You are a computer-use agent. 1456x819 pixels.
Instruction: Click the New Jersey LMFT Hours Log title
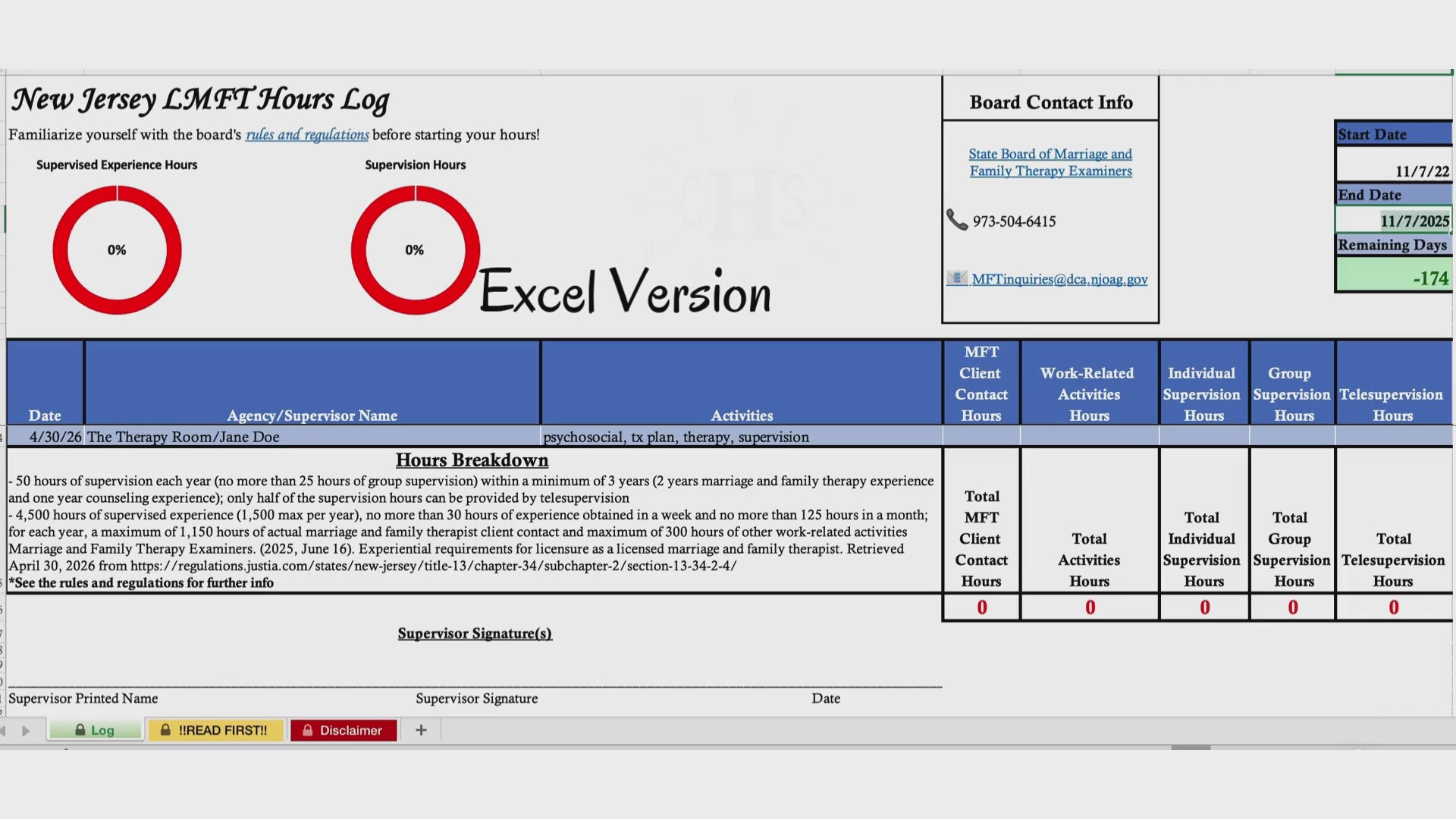(200, 99)
